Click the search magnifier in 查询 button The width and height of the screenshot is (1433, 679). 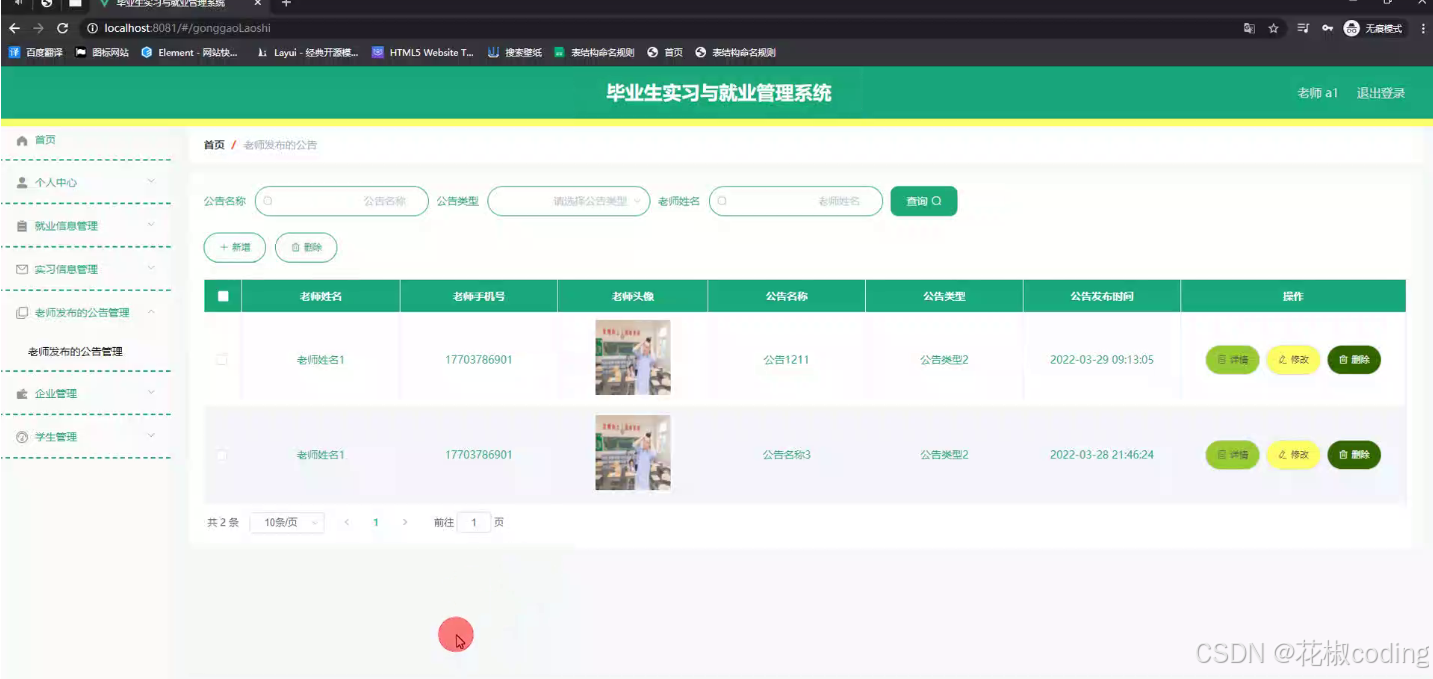click(938, 200)
